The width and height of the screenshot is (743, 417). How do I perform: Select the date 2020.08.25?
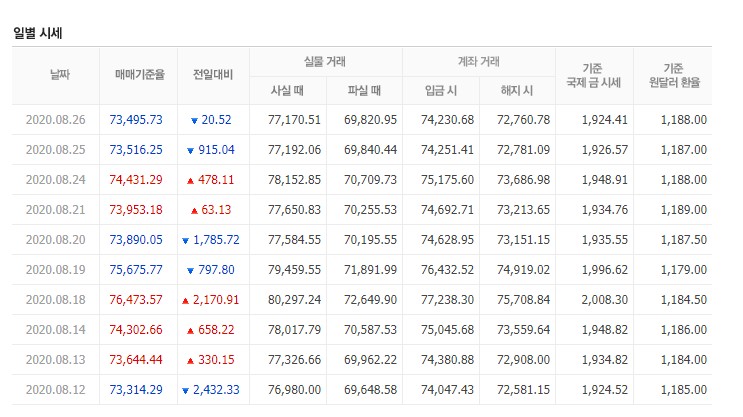(x=55, y=150)
